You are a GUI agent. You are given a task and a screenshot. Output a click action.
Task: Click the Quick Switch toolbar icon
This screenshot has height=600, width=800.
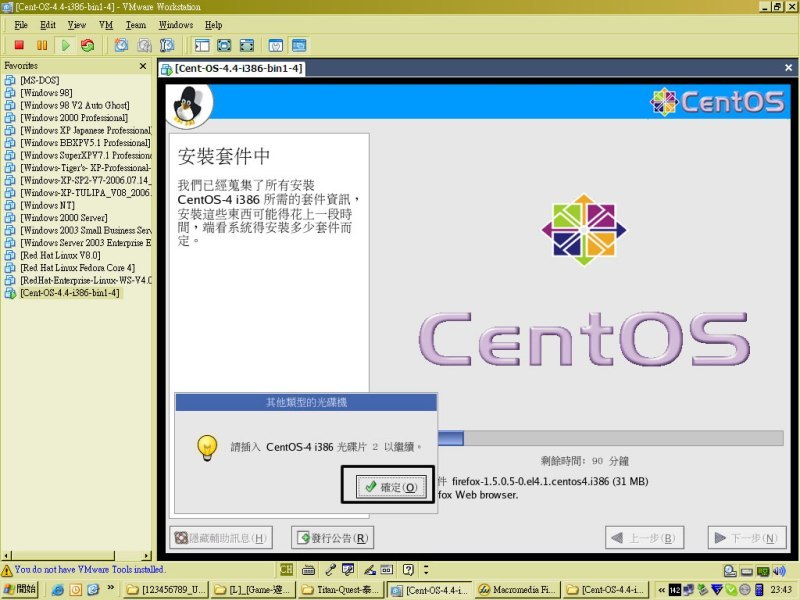tap(246, 45)
